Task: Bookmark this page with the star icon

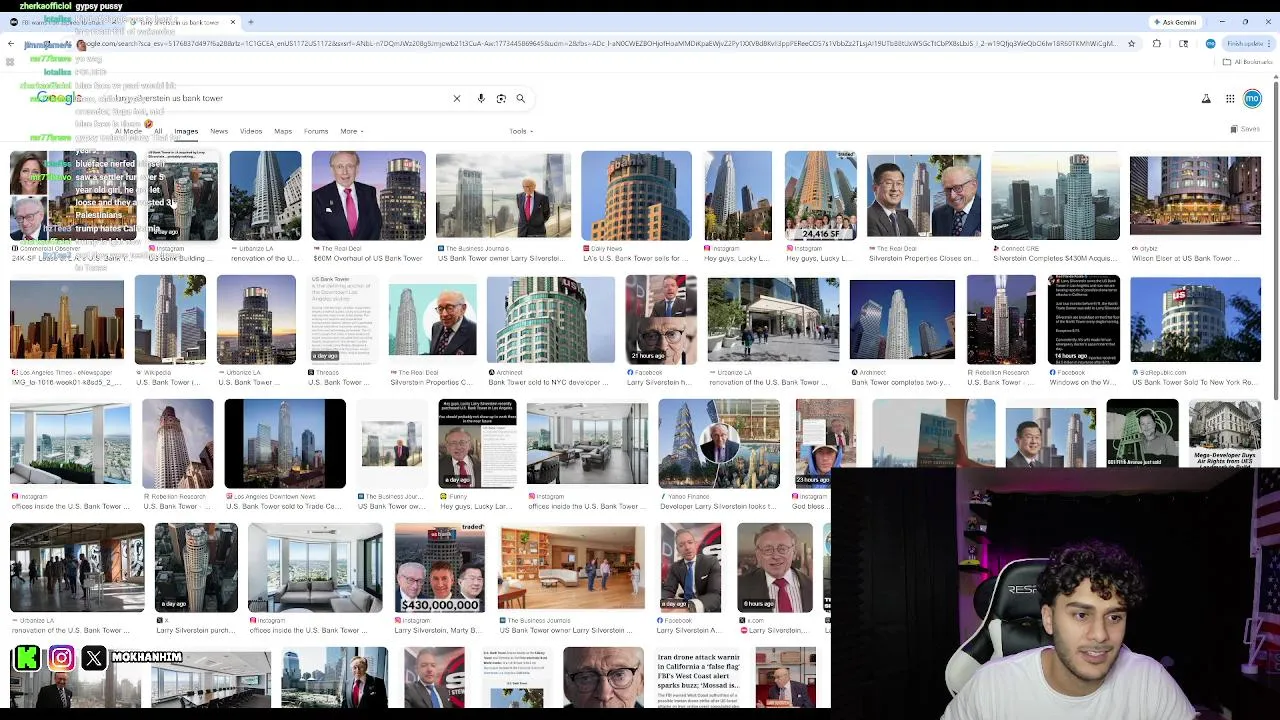Action: [x=1131, y=44]
